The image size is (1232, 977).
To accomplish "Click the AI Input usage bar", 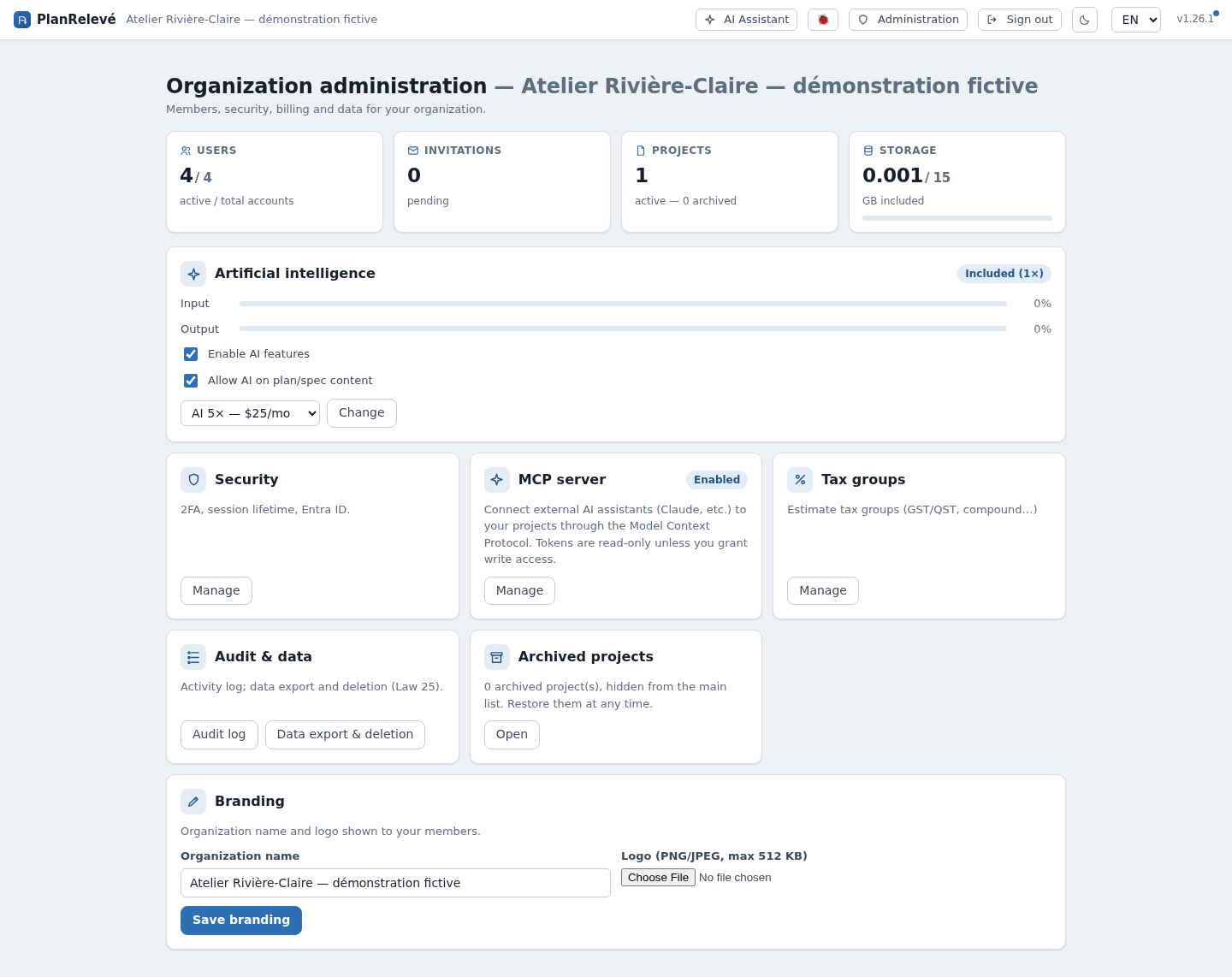I will click(x=623, y=304).
